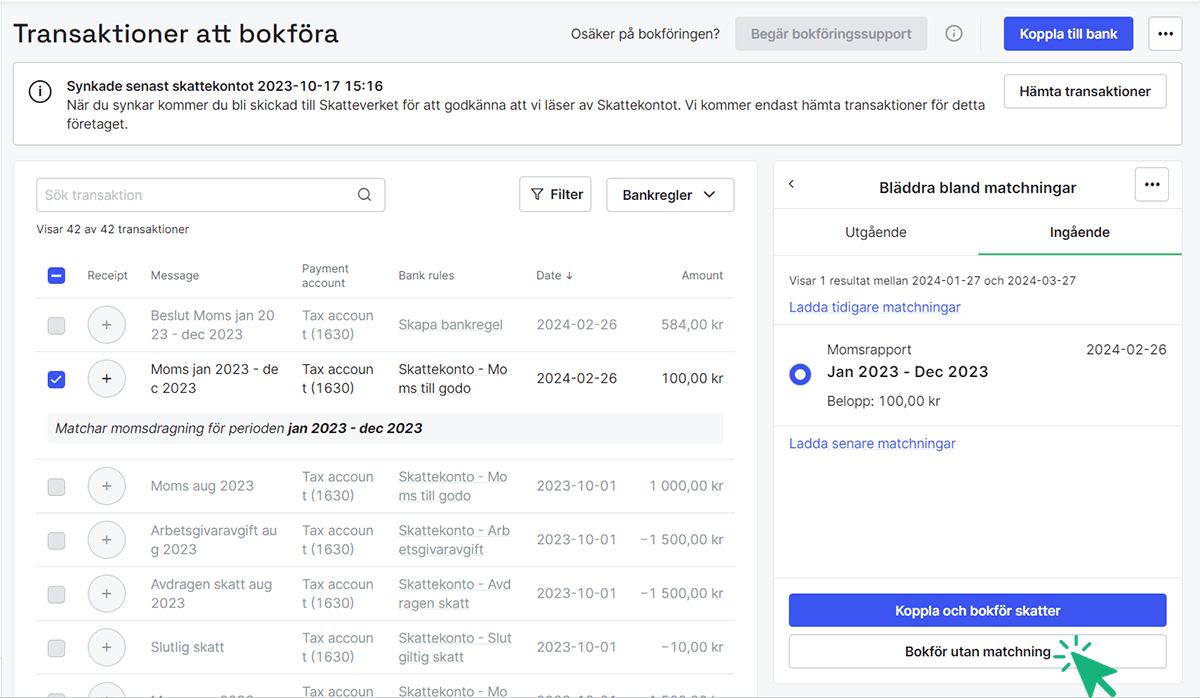Click inside the Sök transaktion search field
1200x698 pixels.
tap(180, 194)
